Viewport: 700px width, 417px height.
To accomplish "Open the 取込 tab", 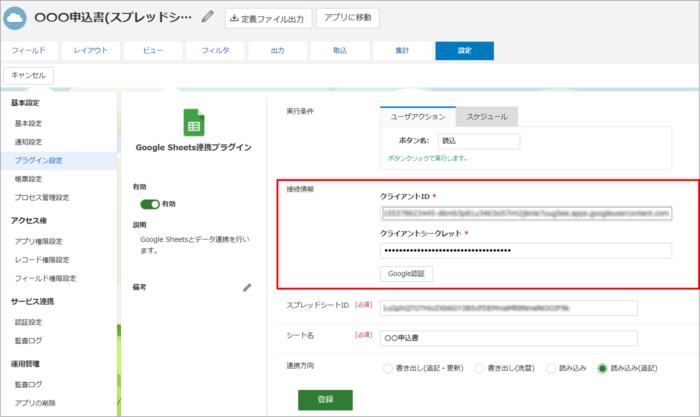I will click(340, 50).
